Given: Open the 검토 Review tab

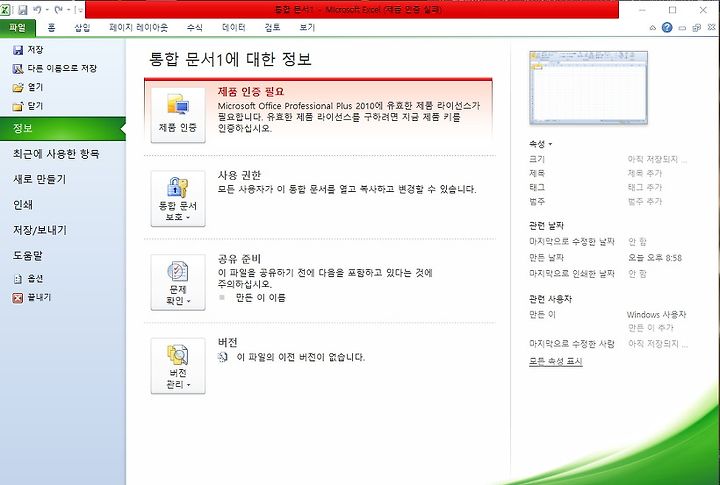Looking at the screenshot, I should 272,28.
